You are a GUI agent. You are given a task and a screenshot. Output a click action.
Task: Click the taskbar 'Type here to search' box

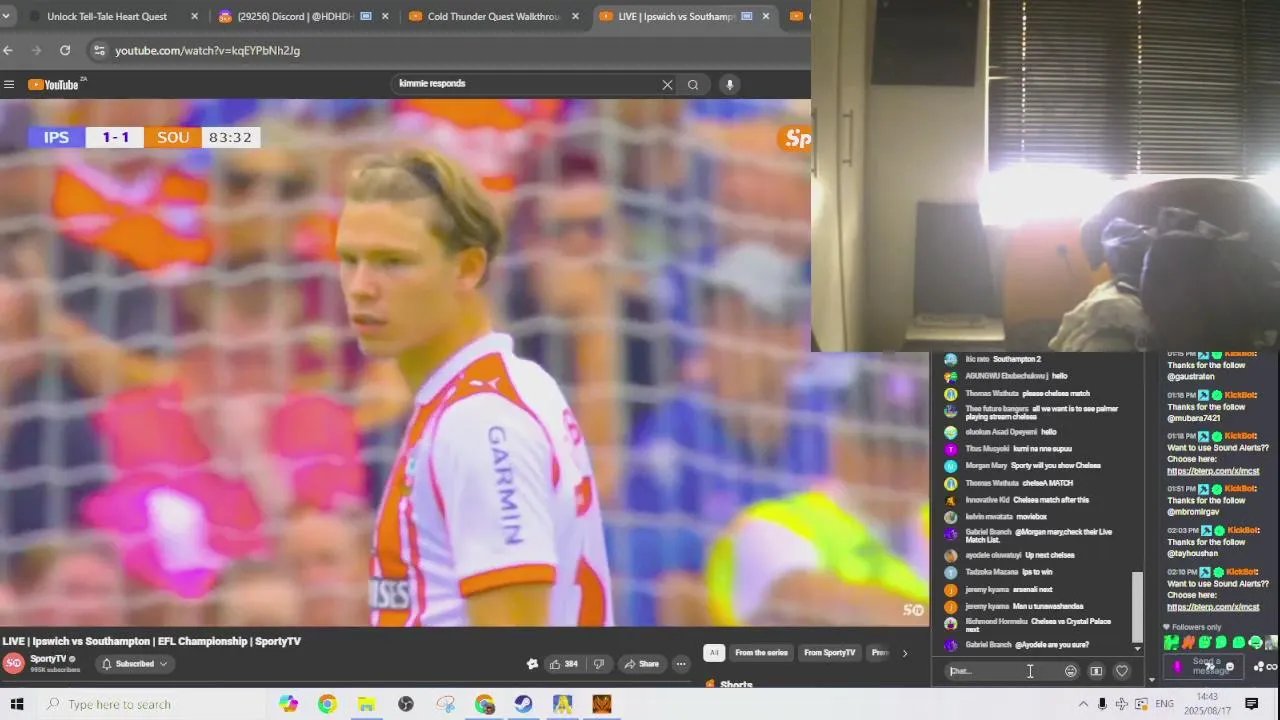click(x=150, y=704)
